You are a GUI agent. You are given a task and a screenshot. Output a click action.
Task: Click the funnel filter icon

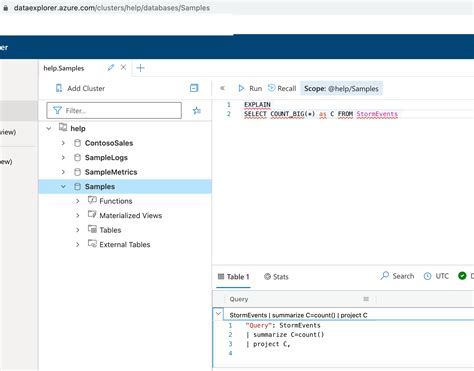pyautogui.click(x=57, y=110)
